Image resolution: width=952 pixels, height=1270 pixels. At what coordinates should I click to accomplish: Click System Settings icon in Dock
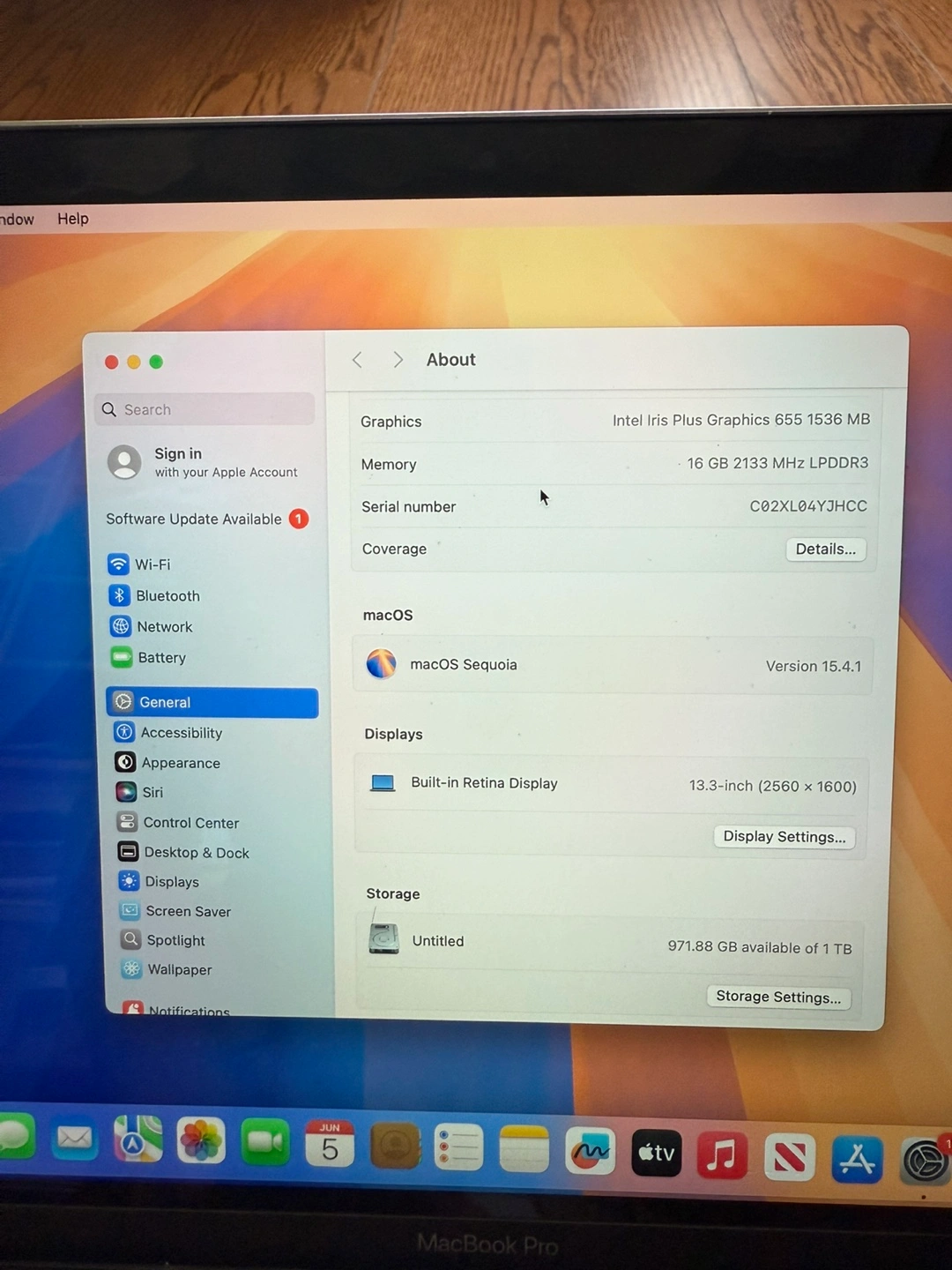pos(924,1161)
